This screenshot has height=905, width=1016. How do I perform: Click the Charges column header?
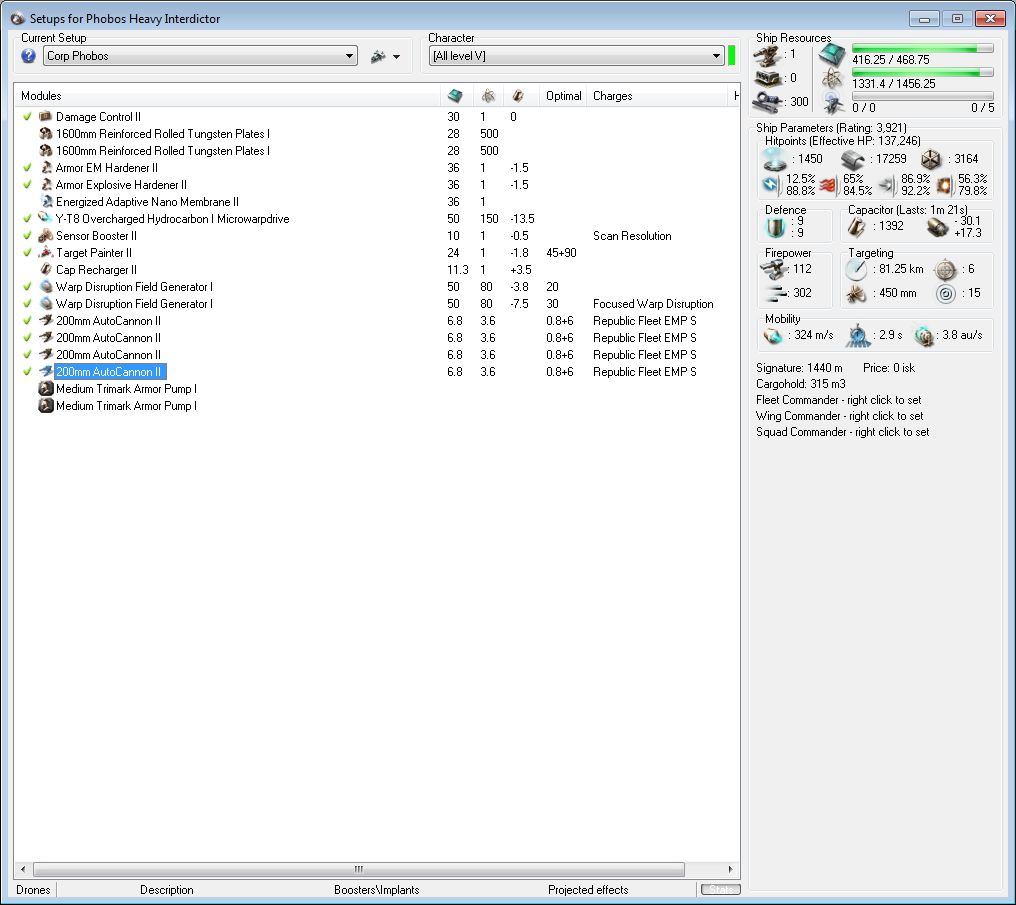coord(658,96)
